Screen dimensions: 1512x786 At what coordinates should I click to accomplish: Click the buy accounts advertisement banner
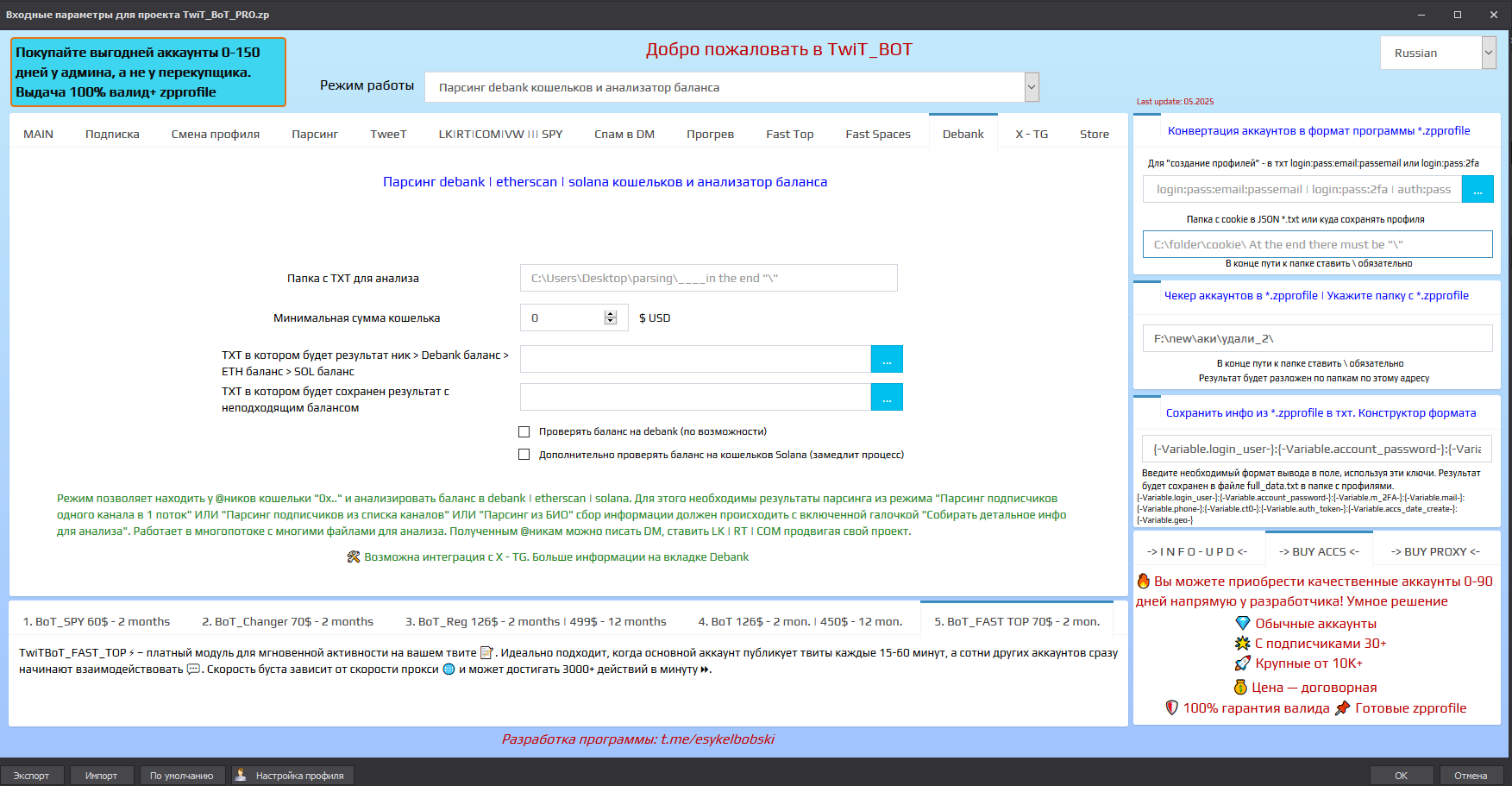tap(148, 72)
